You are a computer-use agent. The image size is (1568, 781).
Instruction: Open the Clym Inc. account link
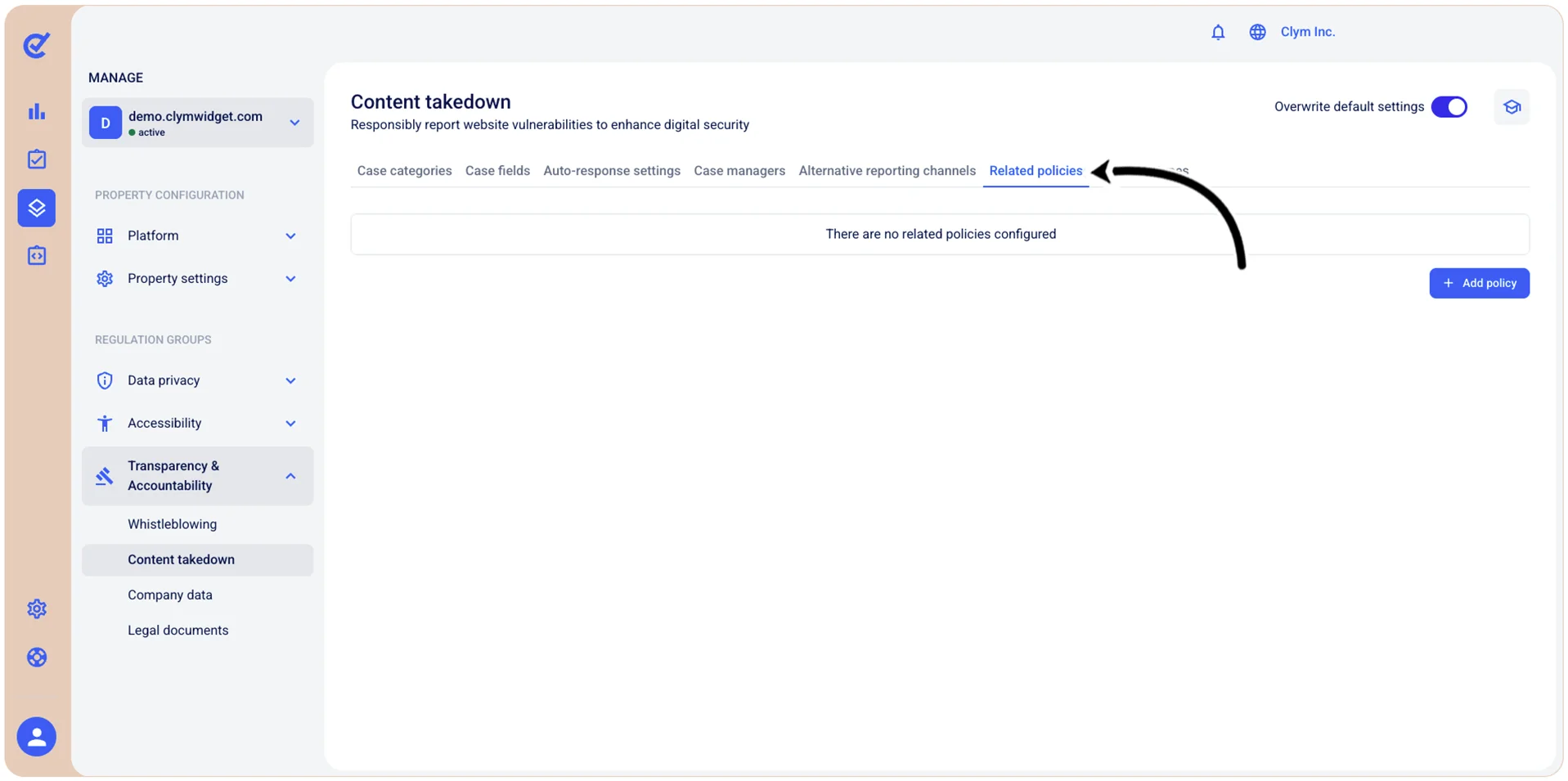(1307, 32)
